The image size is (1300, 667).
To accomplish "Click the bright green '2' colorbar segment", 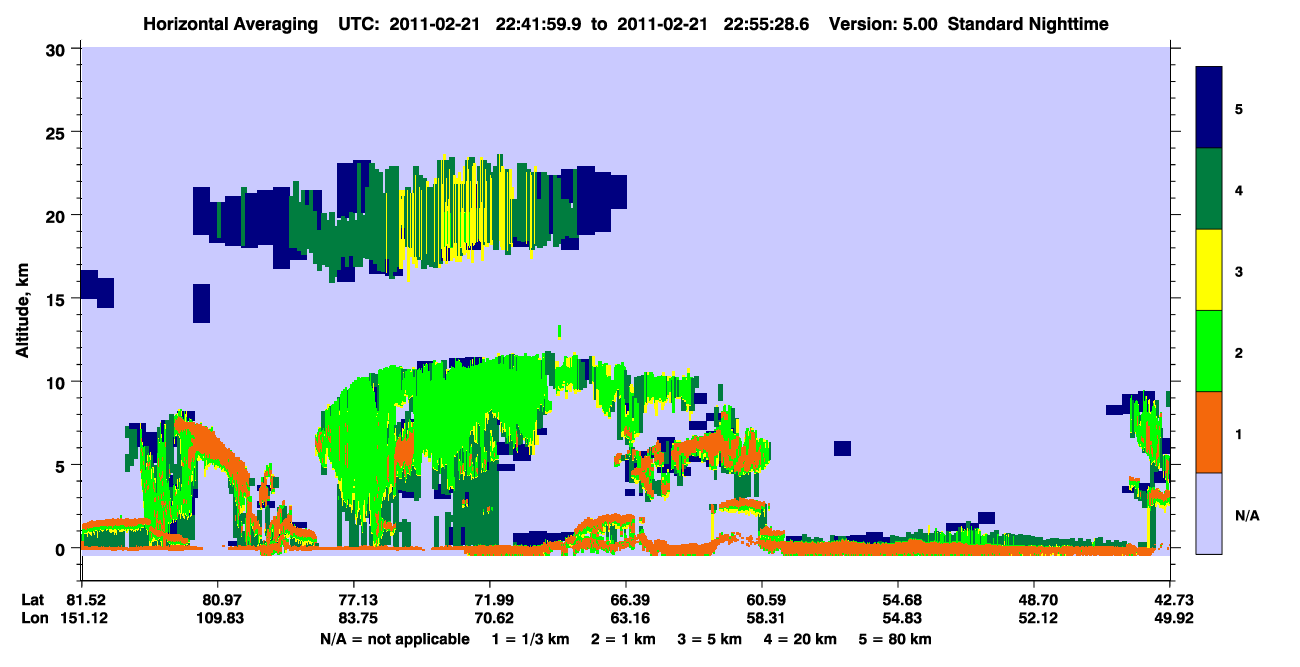I will (1209, 351).
